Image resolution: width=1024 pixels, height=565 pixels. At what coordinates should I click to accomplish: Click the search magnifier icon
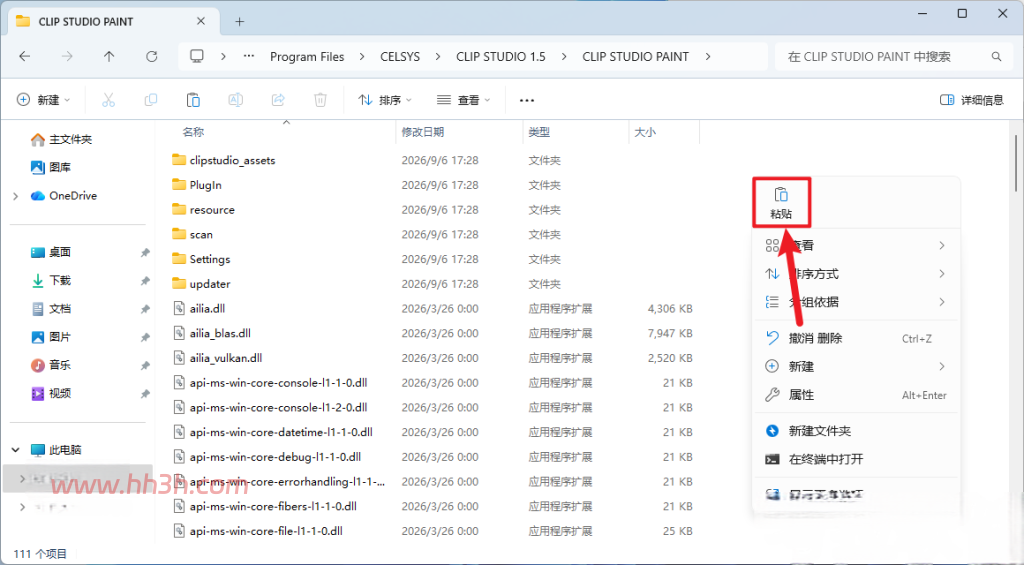[996, 57]
